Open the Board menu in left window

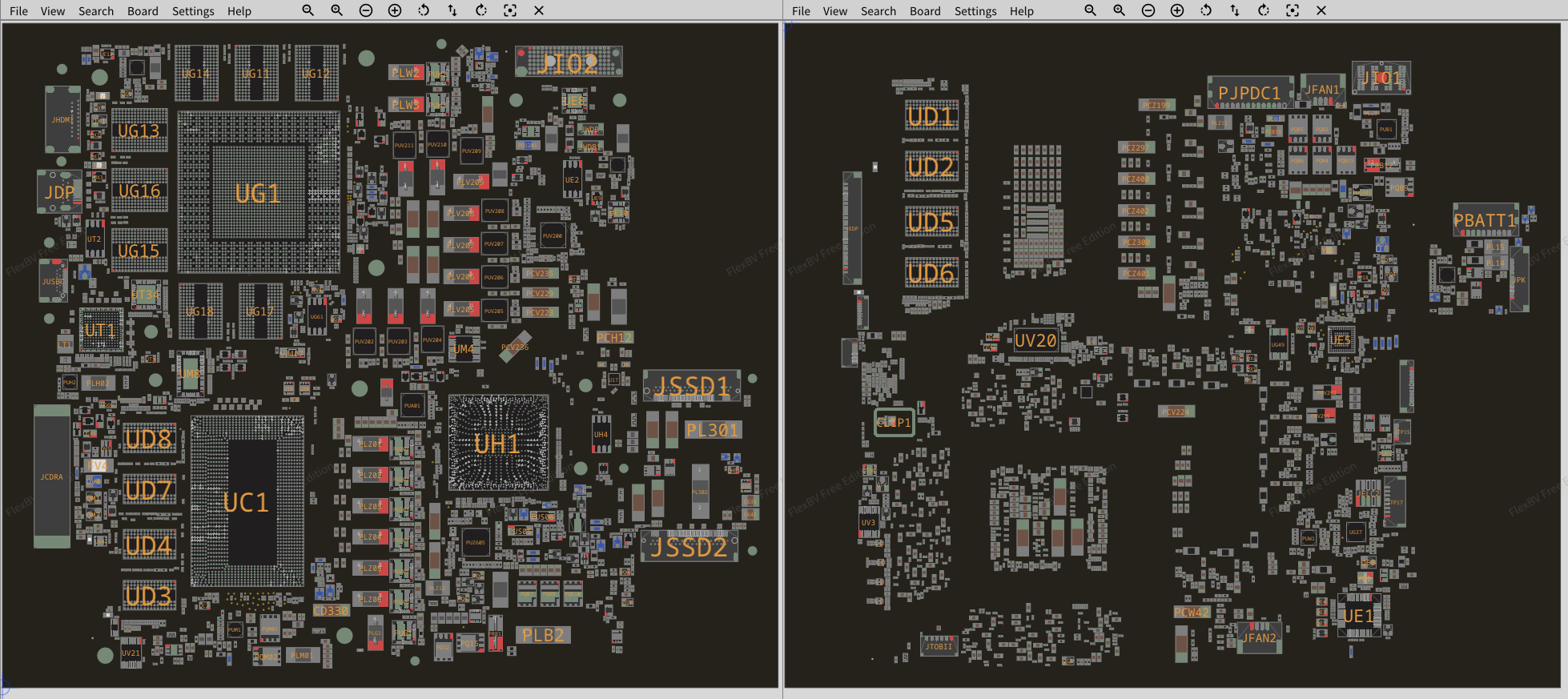click(x=143, y=11)
